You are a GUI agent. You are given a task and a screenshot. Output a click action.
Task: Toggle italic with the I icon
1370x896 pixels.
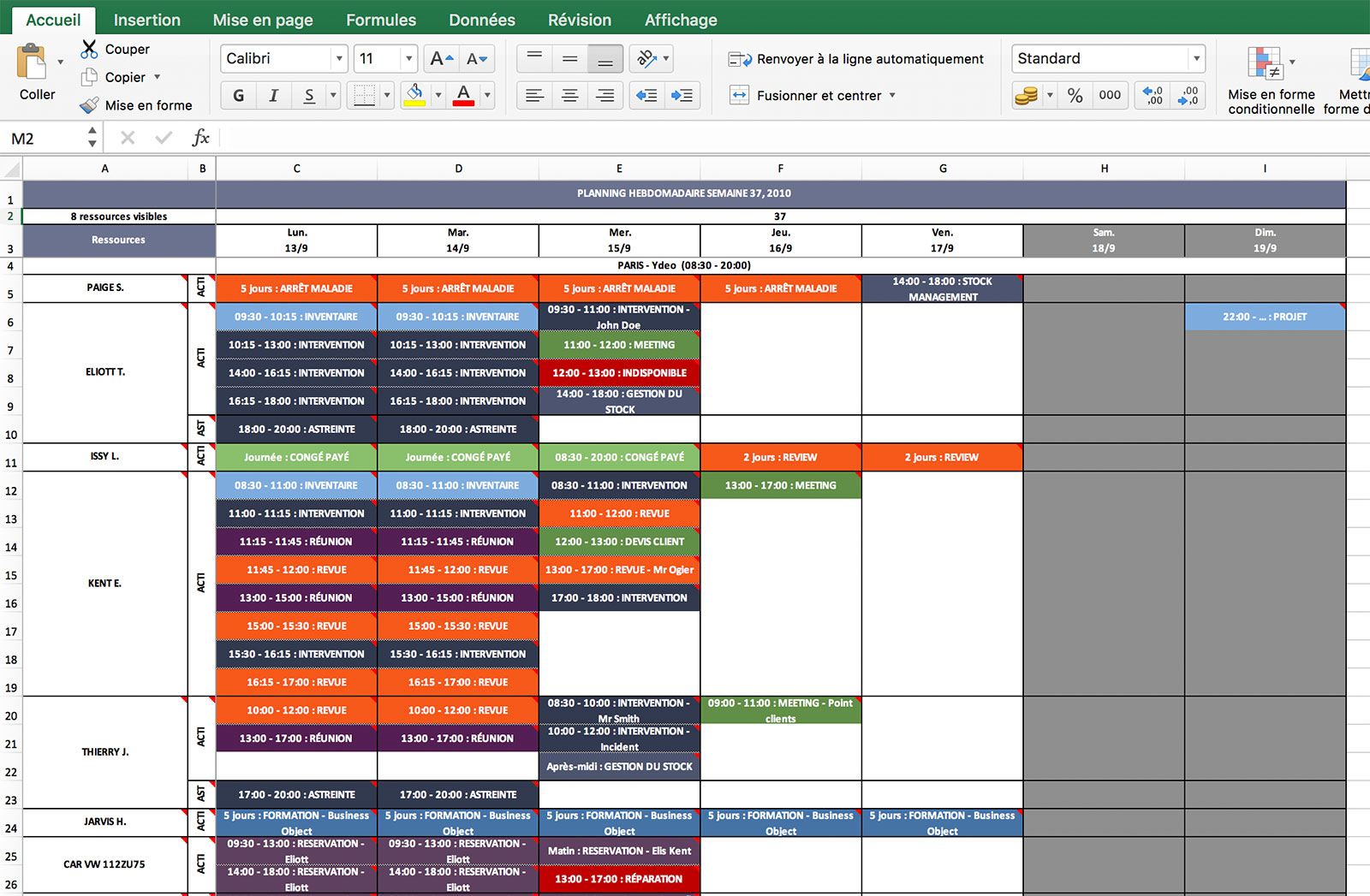pos(273,95)
